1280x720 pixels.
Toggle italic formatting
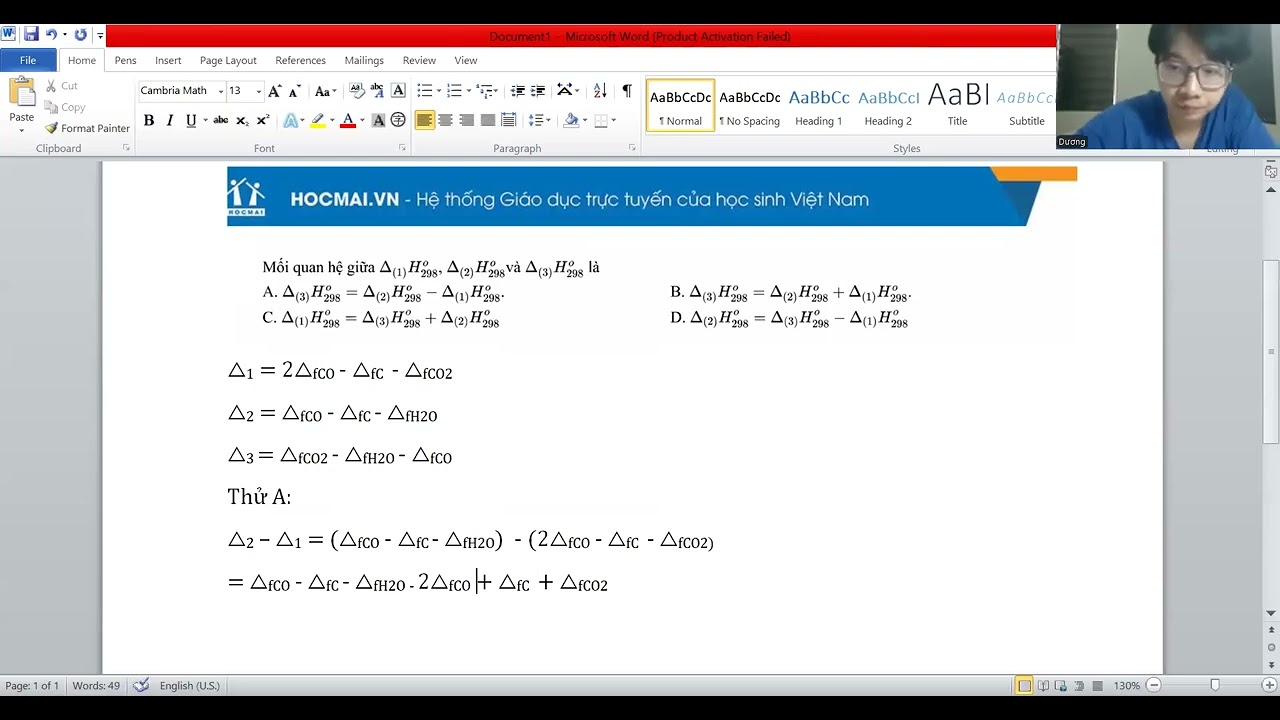tap(169, 120)
